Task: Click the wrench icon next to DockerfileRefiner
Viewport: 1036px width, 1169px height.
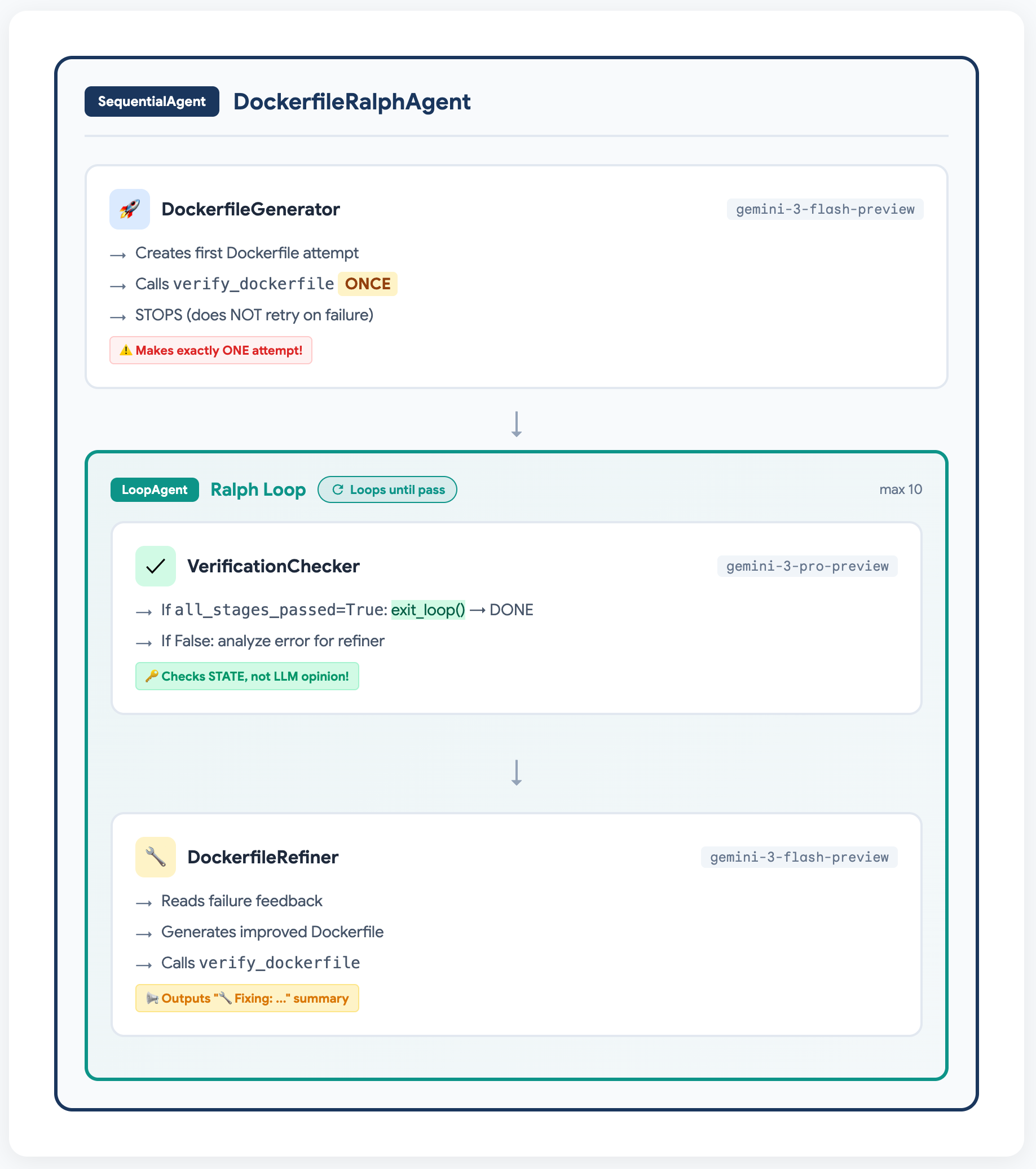Action: (x=155, y=857)
